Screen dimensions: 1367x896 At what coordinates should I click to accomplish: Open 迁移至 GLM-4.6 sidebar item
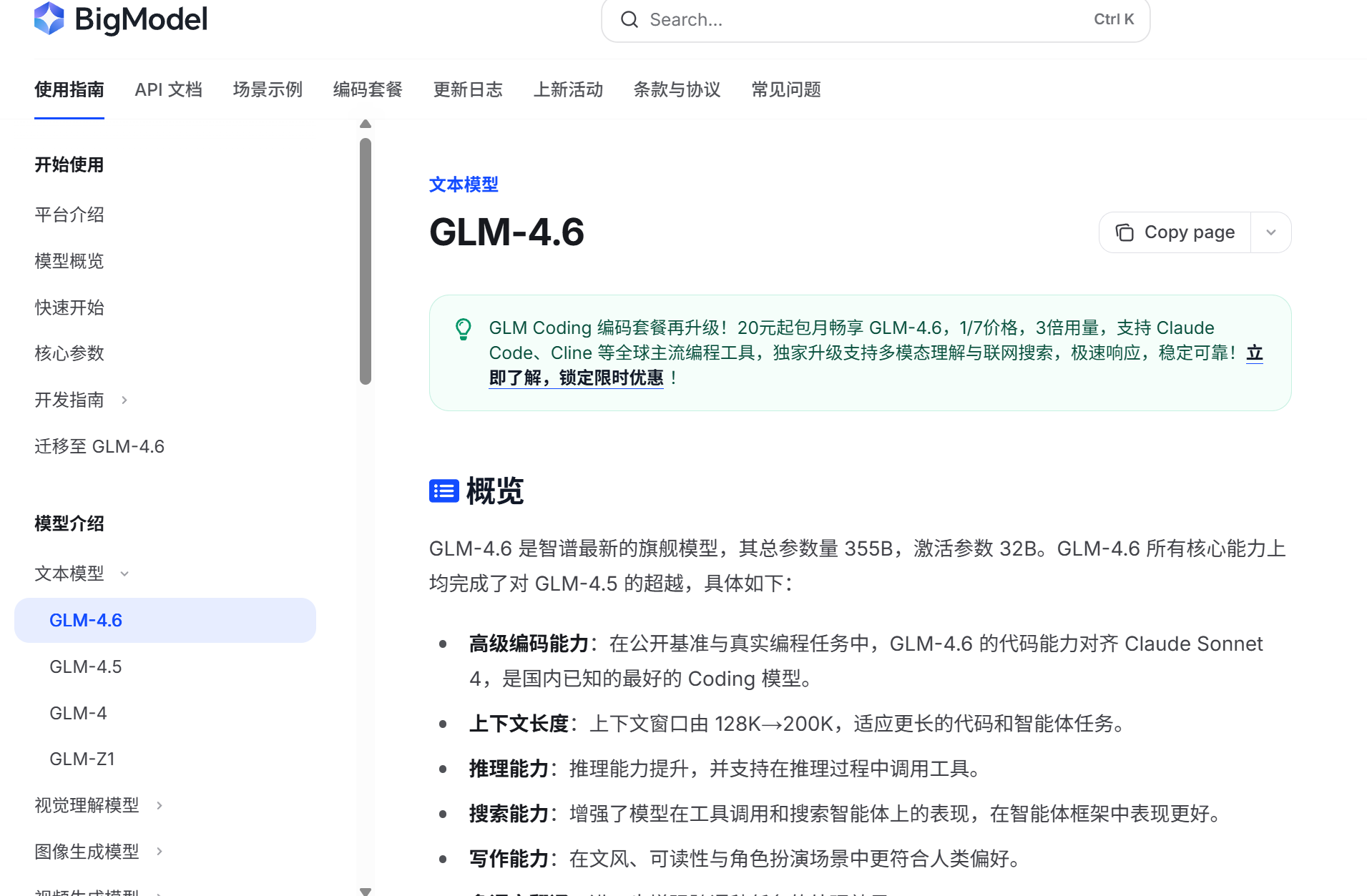pos(99,446)
